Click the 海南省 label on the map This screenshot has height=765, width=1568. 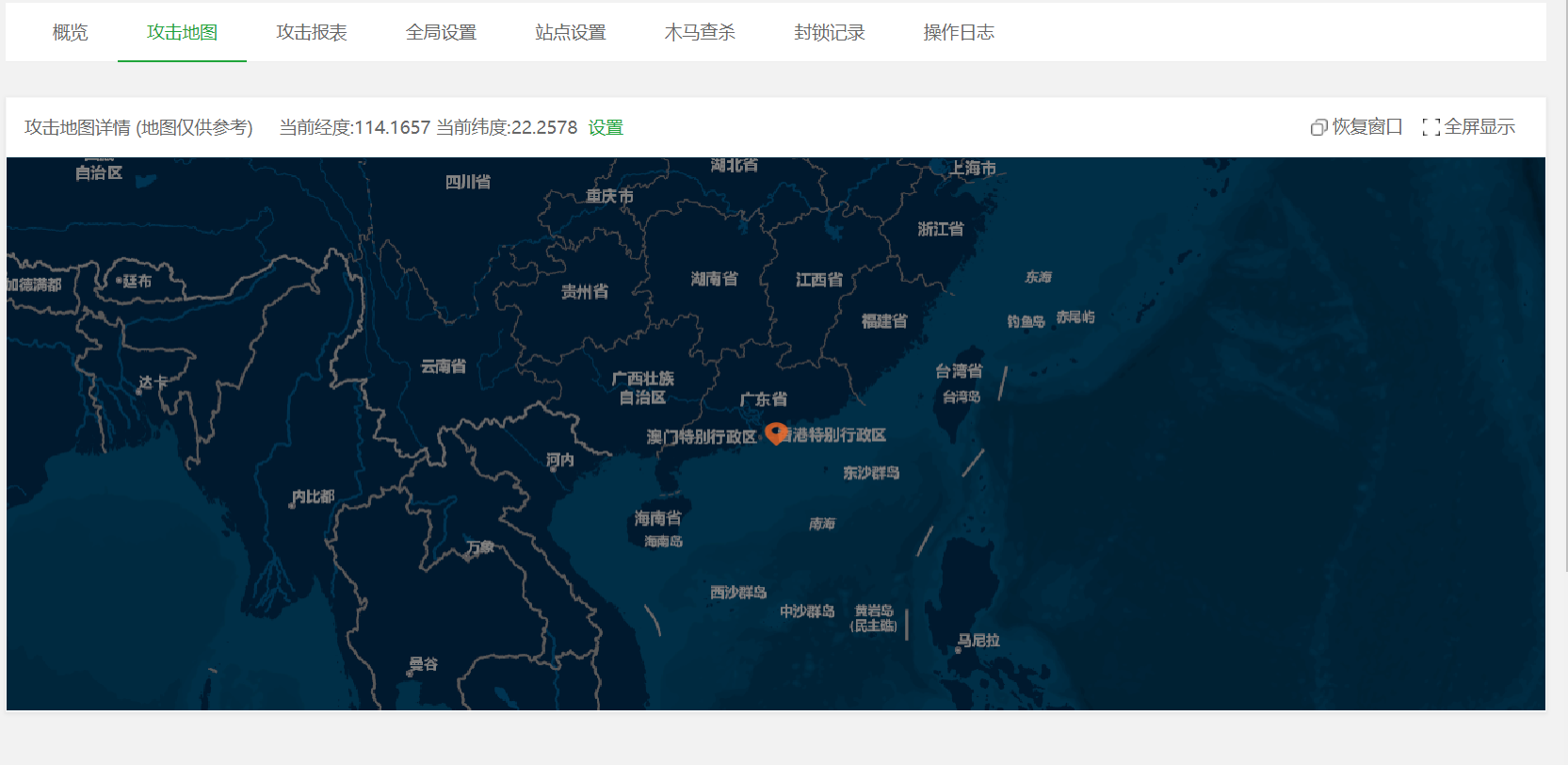click(657, 518)
